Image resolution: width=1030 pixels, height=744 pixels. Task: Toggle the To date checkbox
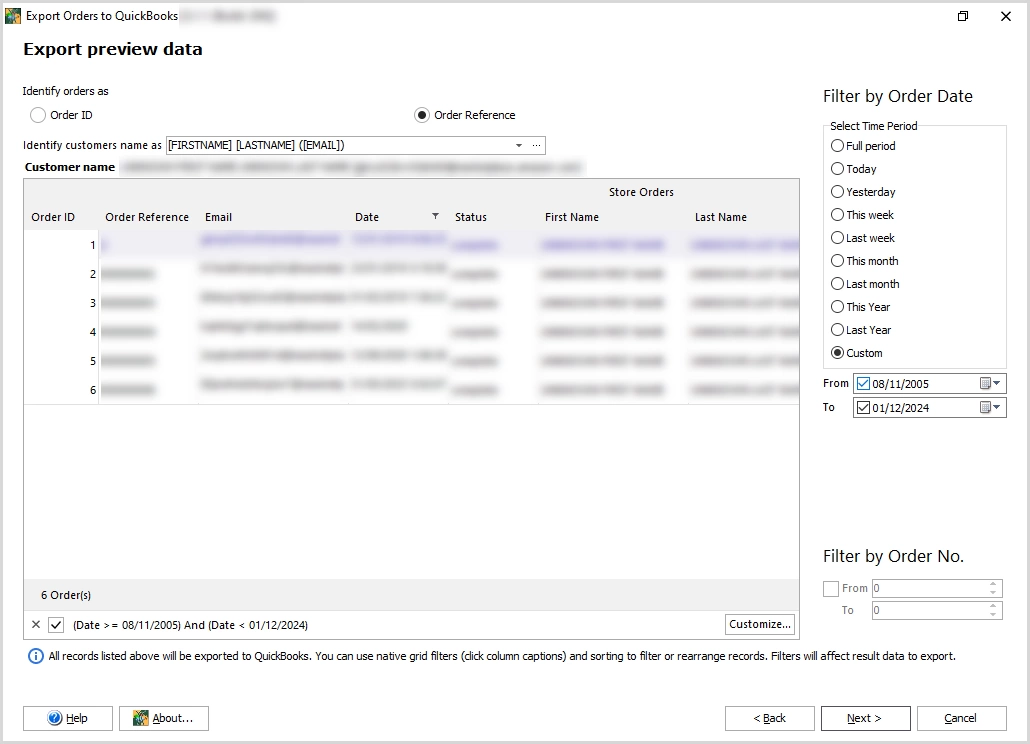tap(863, 408)
